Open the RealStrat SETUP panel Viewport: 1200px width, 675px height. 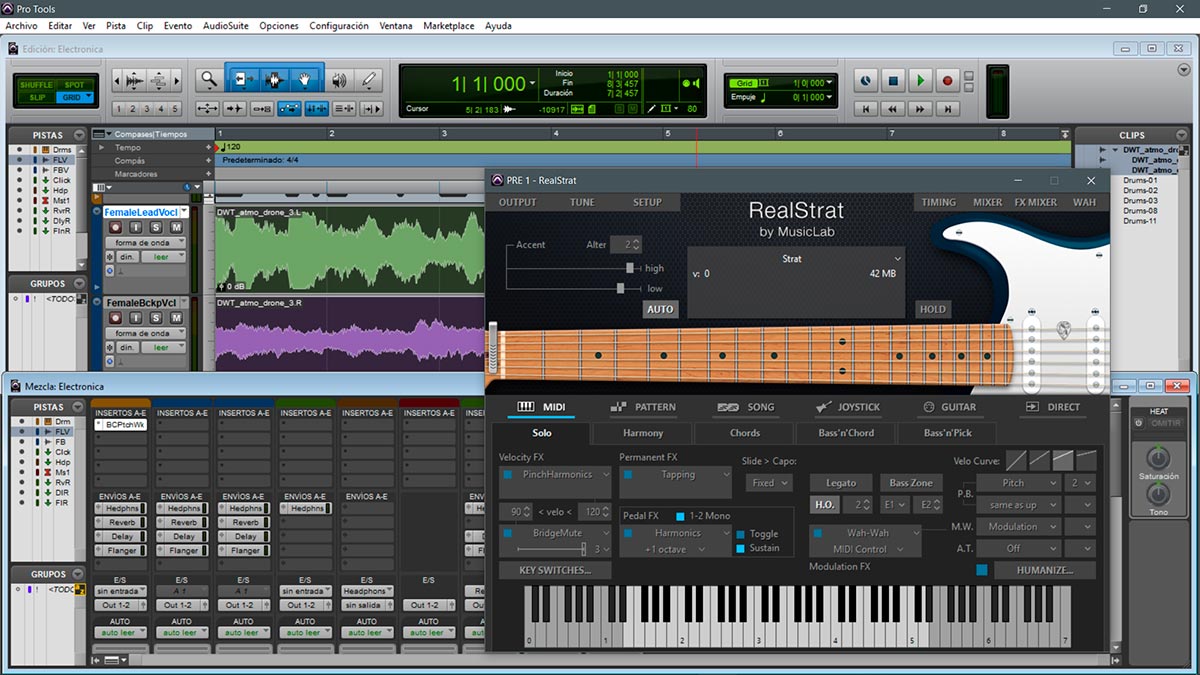(x=647, y=202)
